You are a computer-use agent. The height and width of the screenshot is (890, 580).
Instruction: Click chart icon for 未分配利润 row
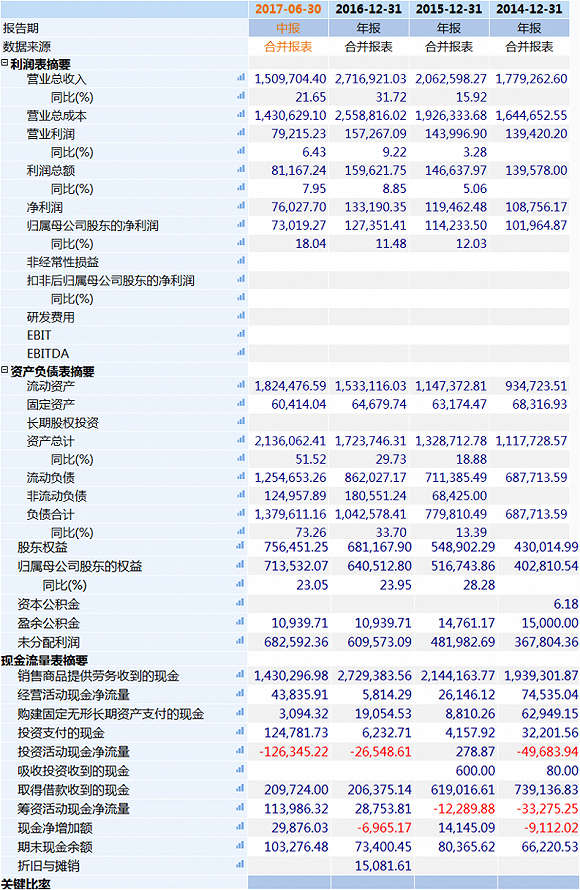(x=240, y=641)
